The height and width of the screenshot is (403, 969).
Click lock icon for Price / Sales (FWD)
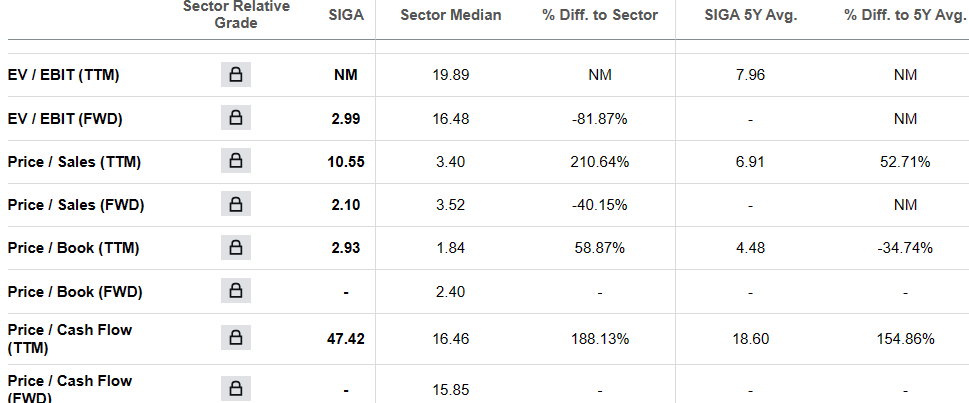pyautogui.click(x=236, y=205)
